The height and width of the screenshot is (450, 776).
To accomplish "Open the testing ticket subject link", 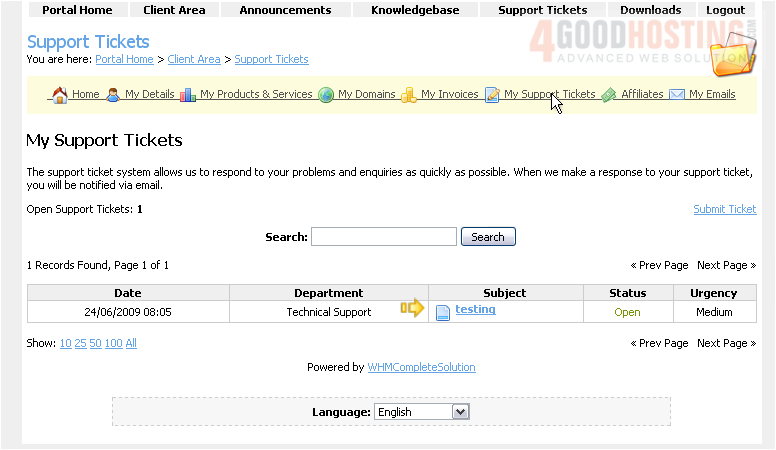I will click(475, 310).
